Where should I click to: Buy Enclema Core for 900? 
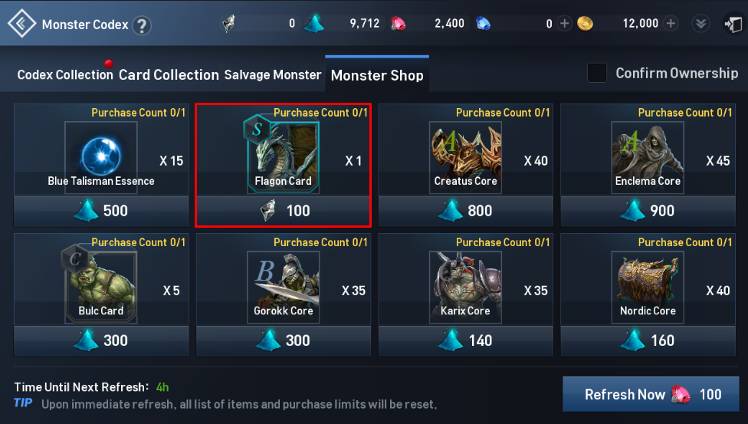(x=648, y=211)
